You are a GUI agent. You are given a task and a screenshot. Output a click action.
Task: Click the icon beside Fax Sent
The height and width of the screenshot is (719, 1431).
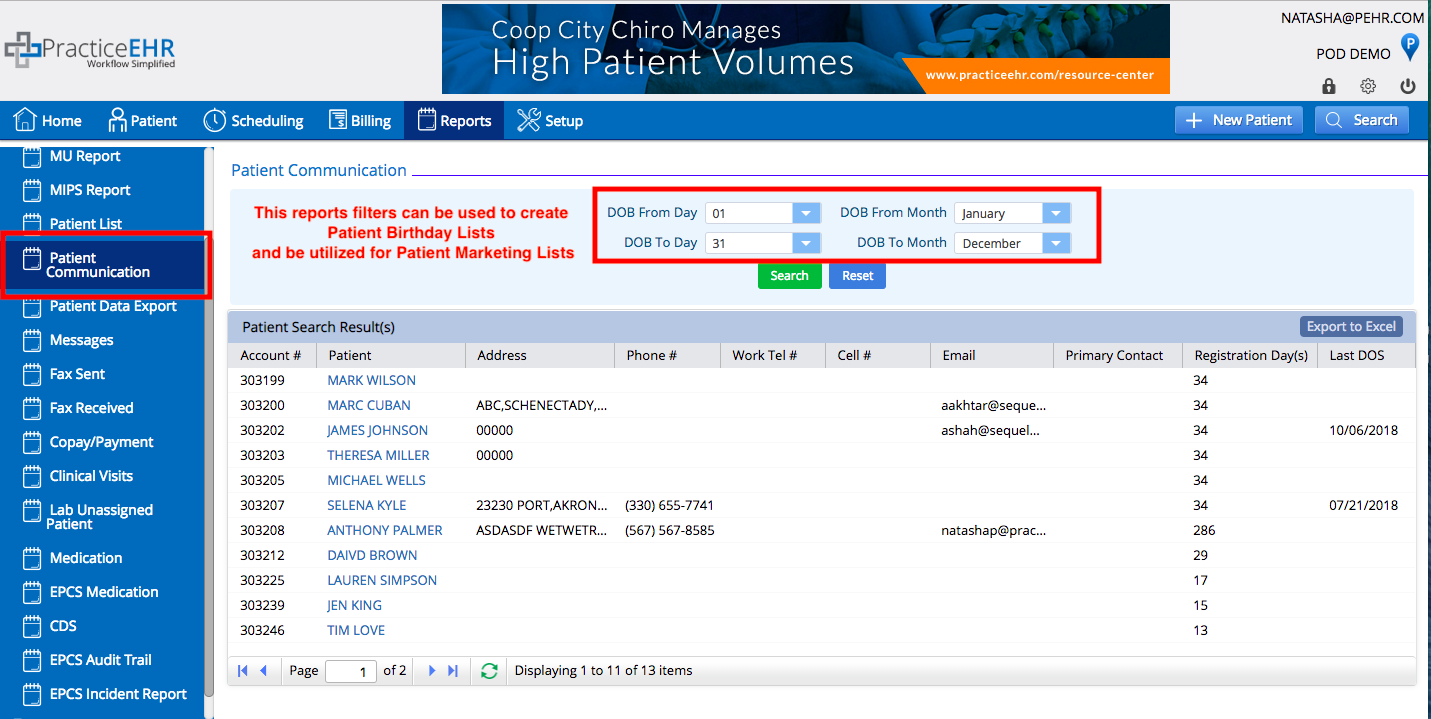(32, 374)
